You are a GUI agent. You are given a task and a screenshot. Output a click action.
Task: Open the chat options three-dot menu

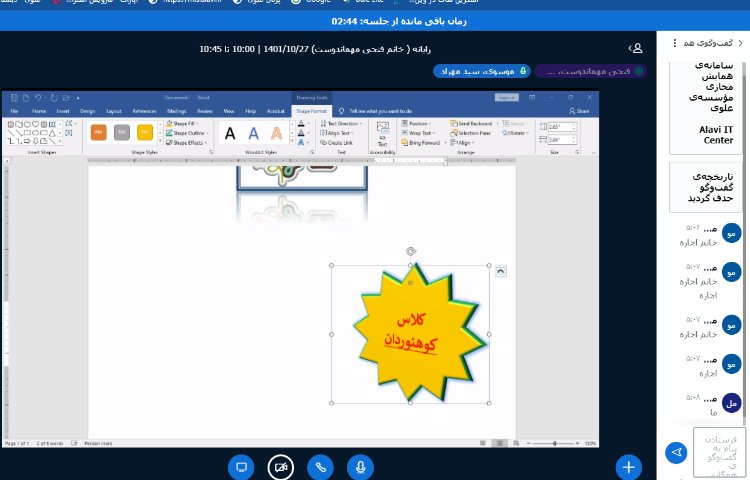click(674, 43)
